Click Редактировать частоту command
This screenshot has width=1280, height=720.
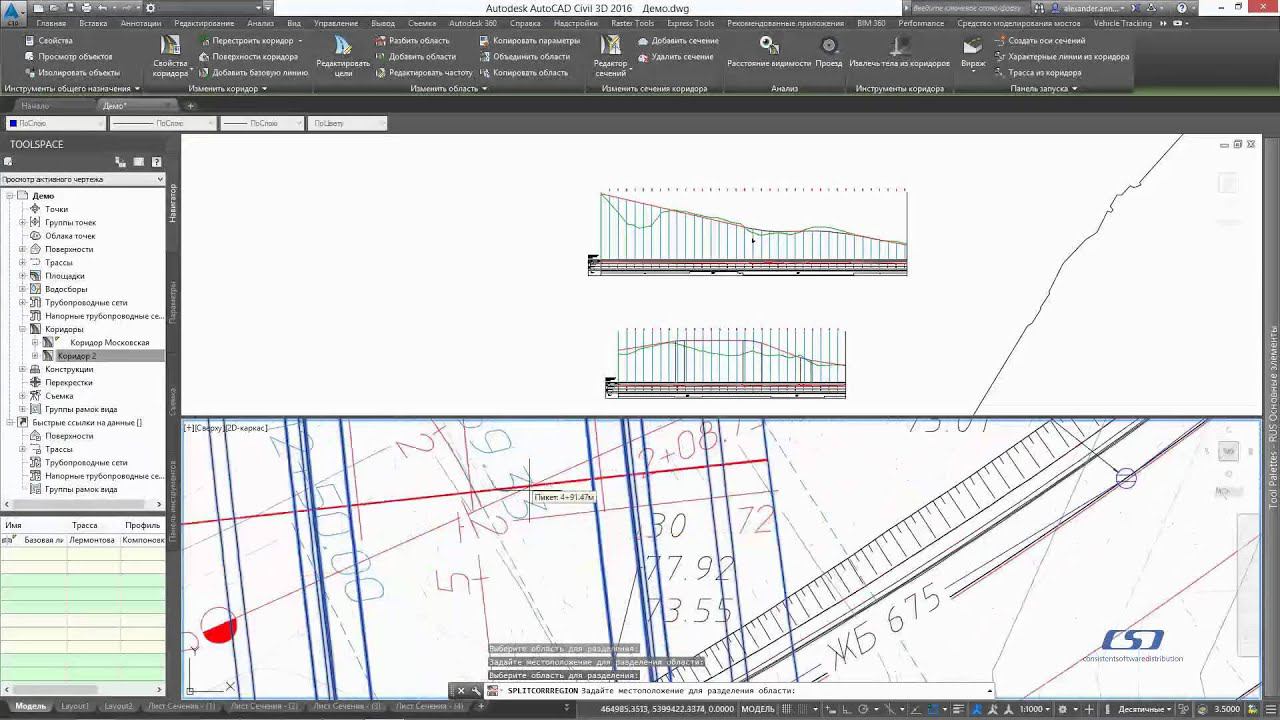coord(423,73)
